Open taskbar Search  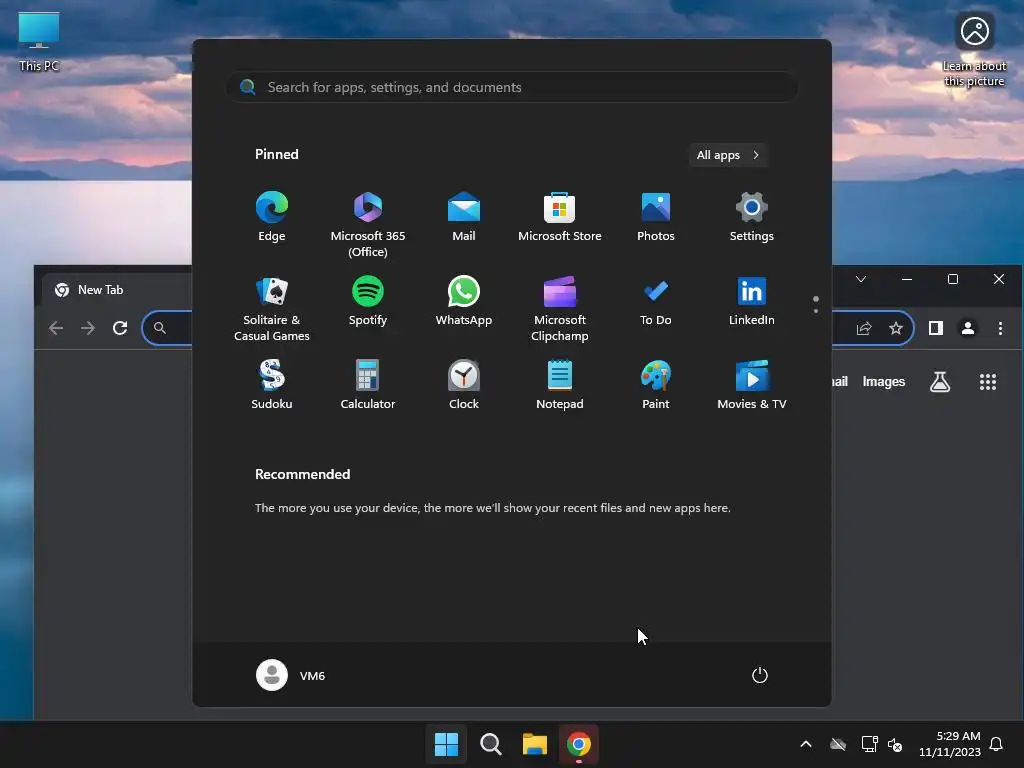pyautogui.click(x=490, y=744)
